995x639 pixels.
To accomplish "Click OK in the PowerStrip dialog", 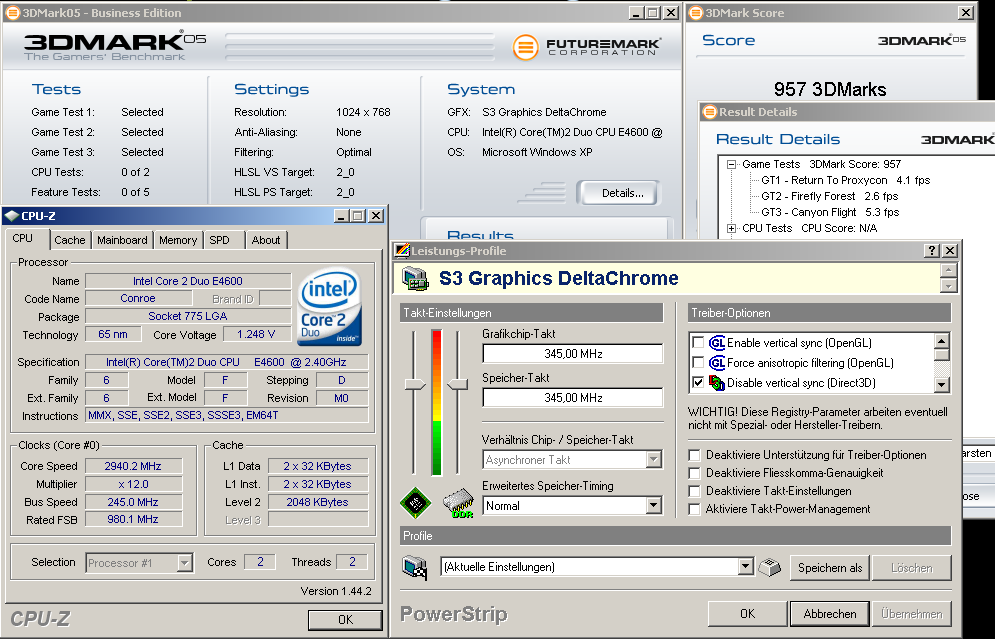I will click(x=748, y=614).
